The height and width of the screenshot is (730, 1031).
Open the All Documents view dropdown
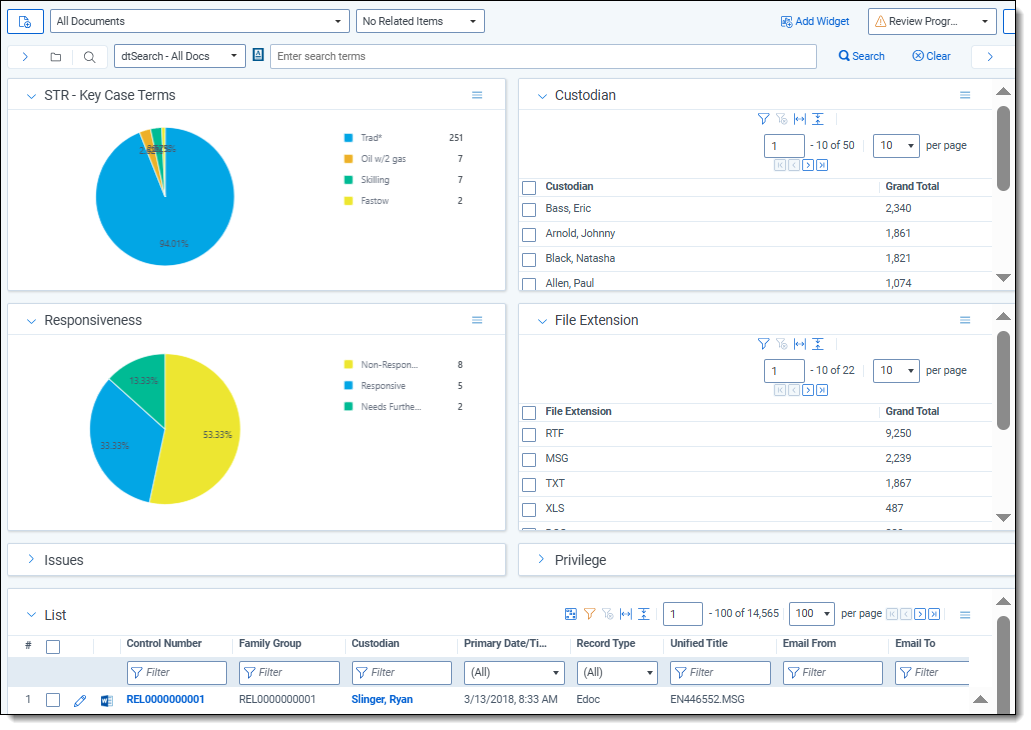click(x=198, y=21)
